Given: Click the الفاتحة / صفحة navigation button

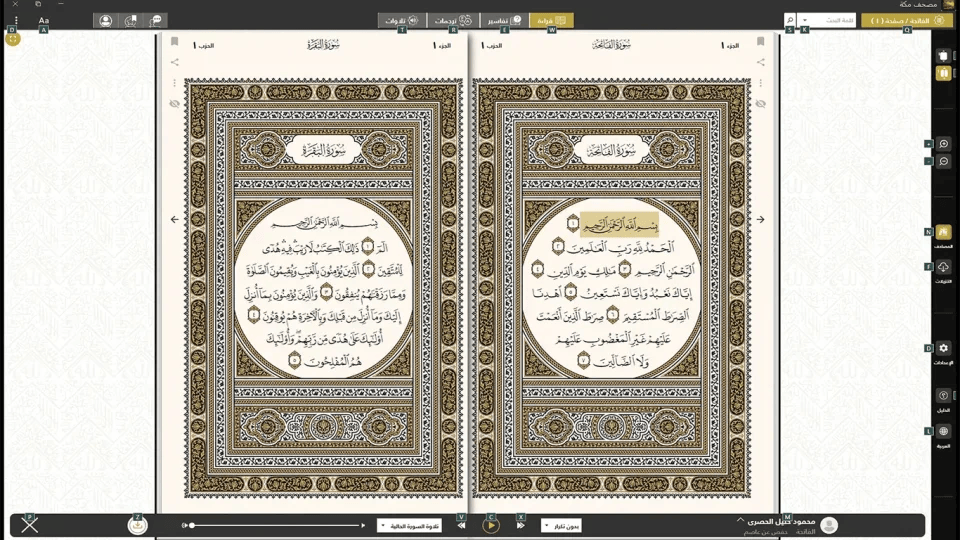Looking at the screenshot, I should pos(905,20).
